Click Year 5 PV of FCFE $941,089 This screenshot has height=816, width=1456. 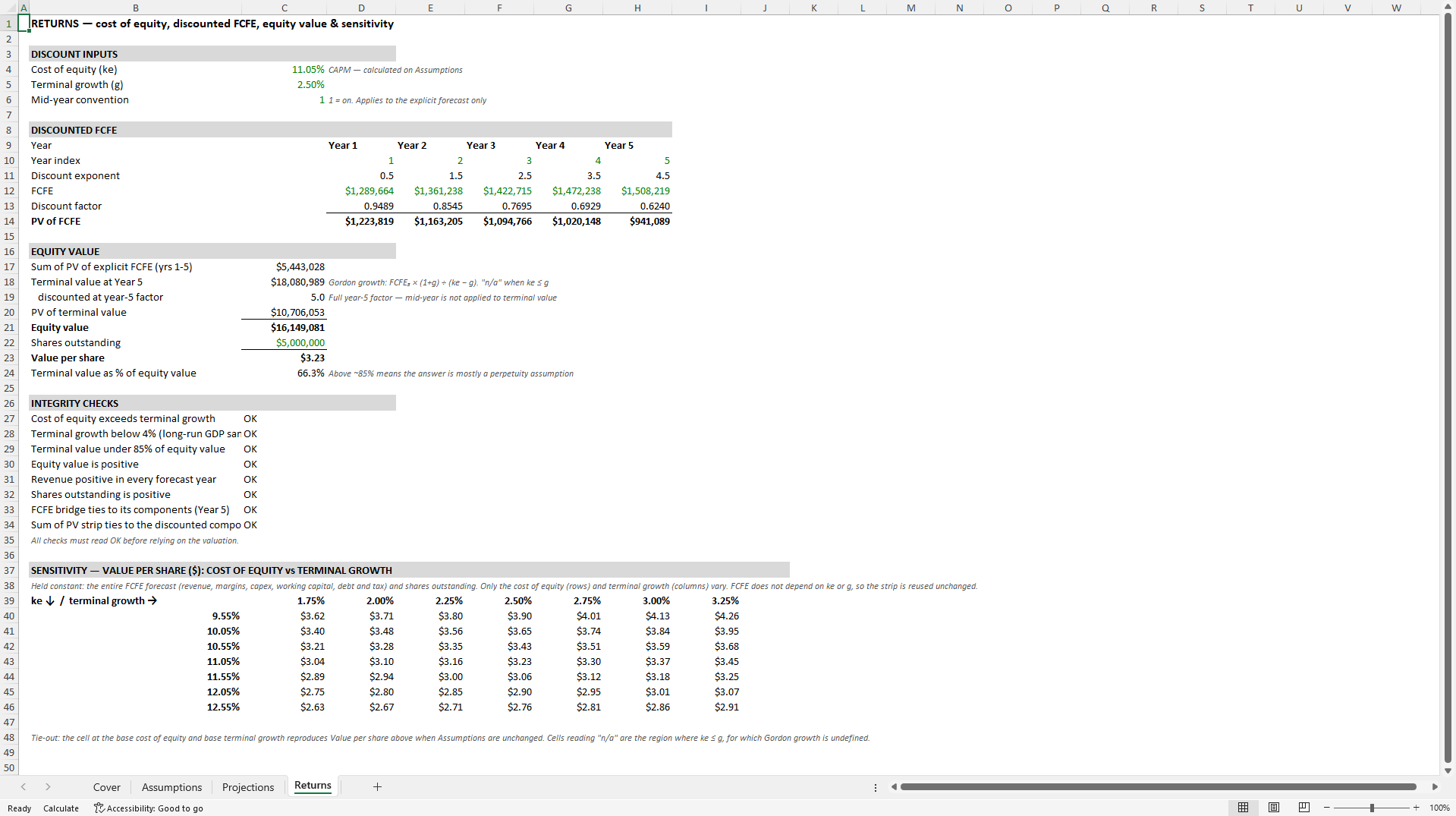[637, 221]
